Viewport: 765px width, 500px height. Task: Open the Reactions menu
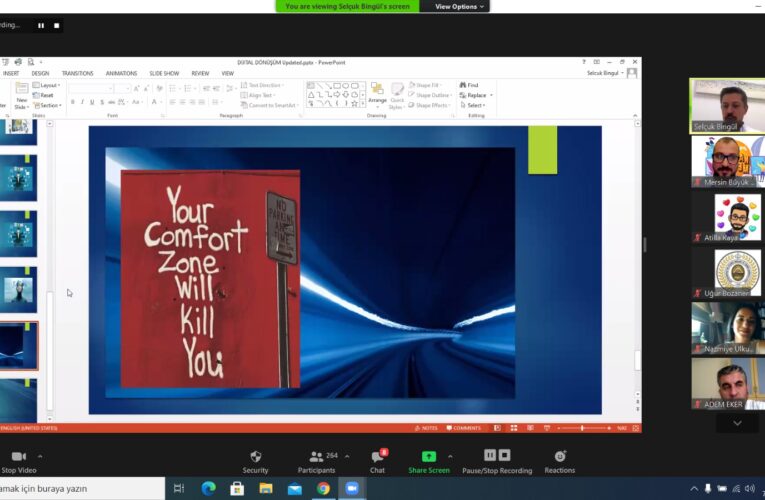coord(559,457)
